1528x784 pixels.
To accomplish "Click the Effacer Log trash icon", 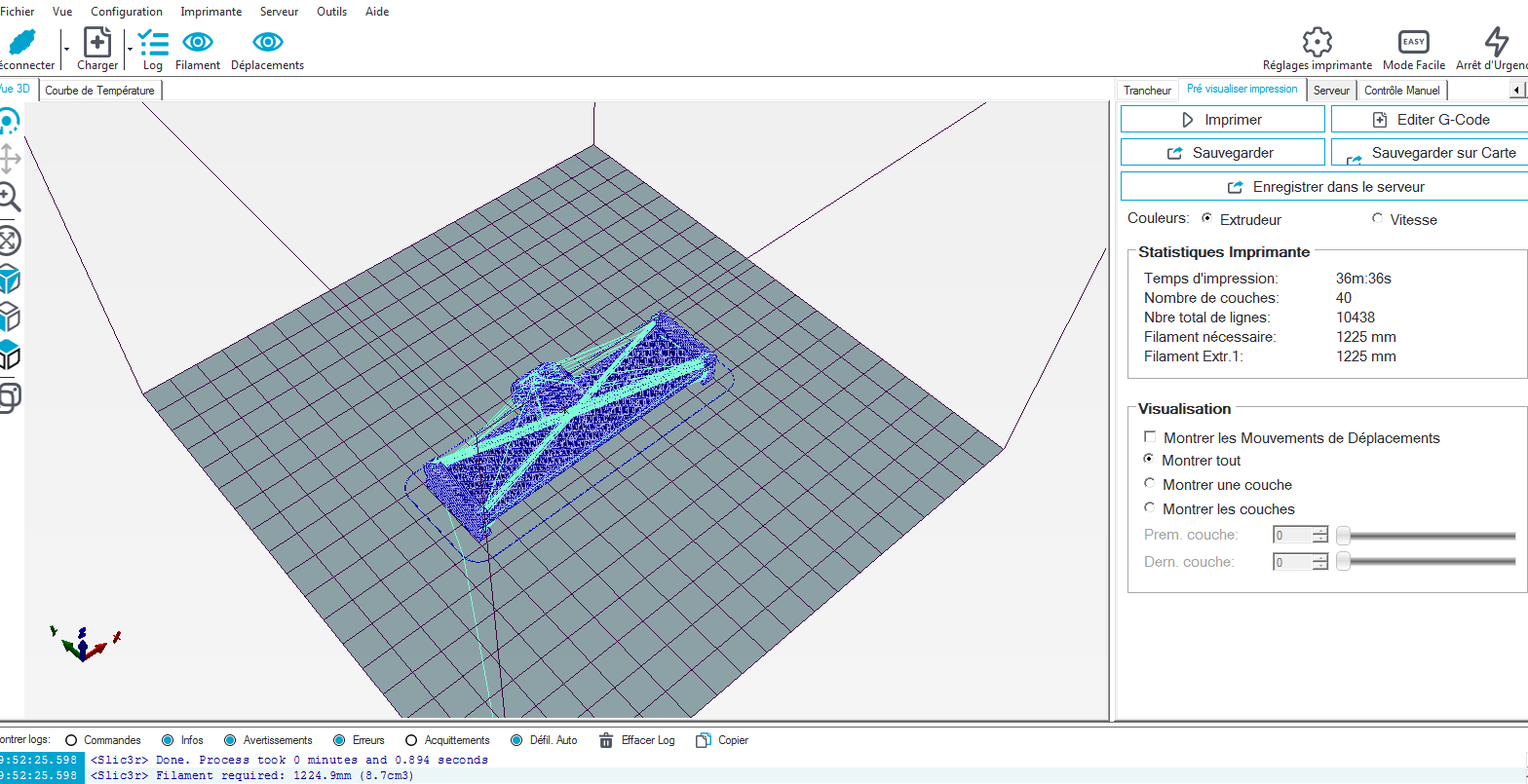I will [606, 740].
